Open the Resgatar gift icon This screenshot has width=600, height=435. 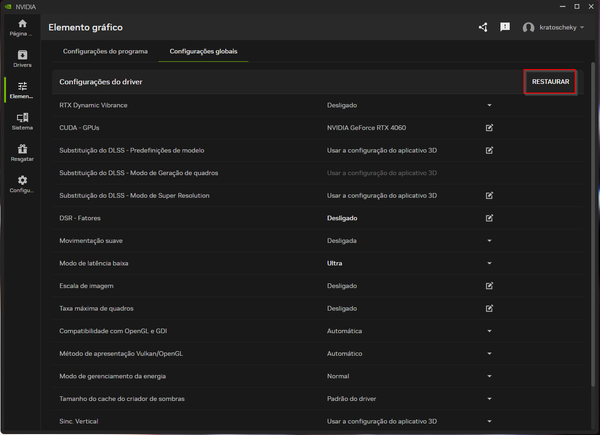tap(22, 153)
